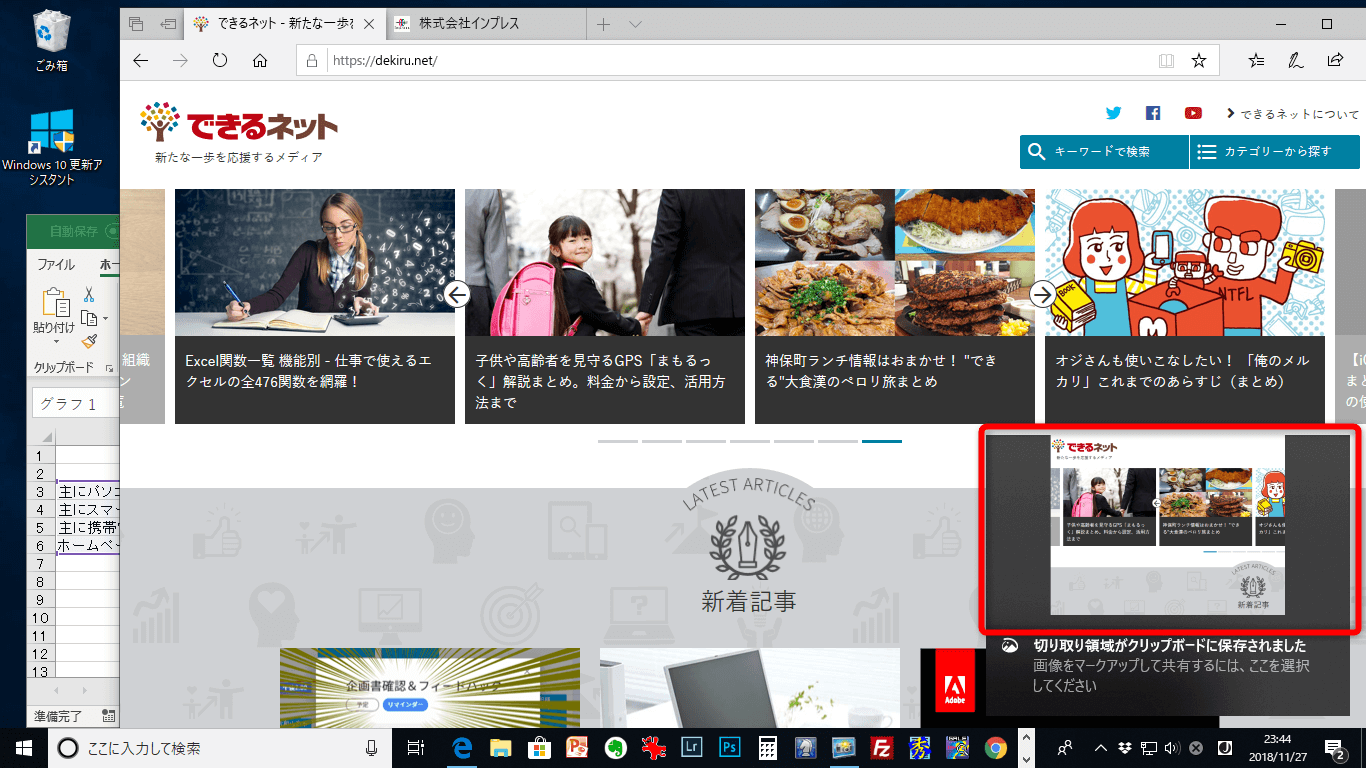Open Windows 10 更新アシスタント desktop shortcut
The width and height of the screenshot is (1366, 768).
52,146
